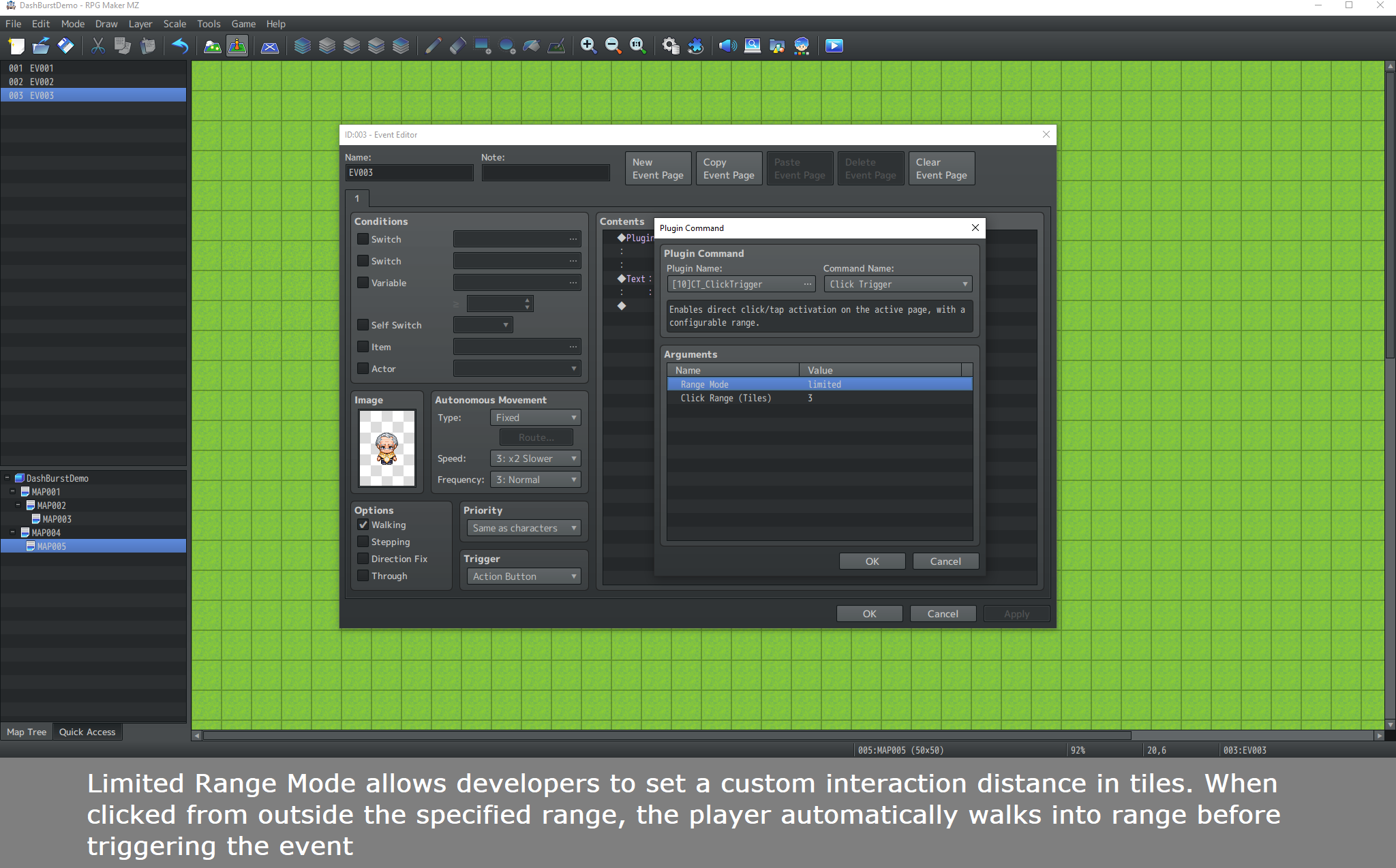The height and width of the screenshot is (868, 1396).
Task: Select the Click Range (Tiles) argument row
Action: pos(819,398)
